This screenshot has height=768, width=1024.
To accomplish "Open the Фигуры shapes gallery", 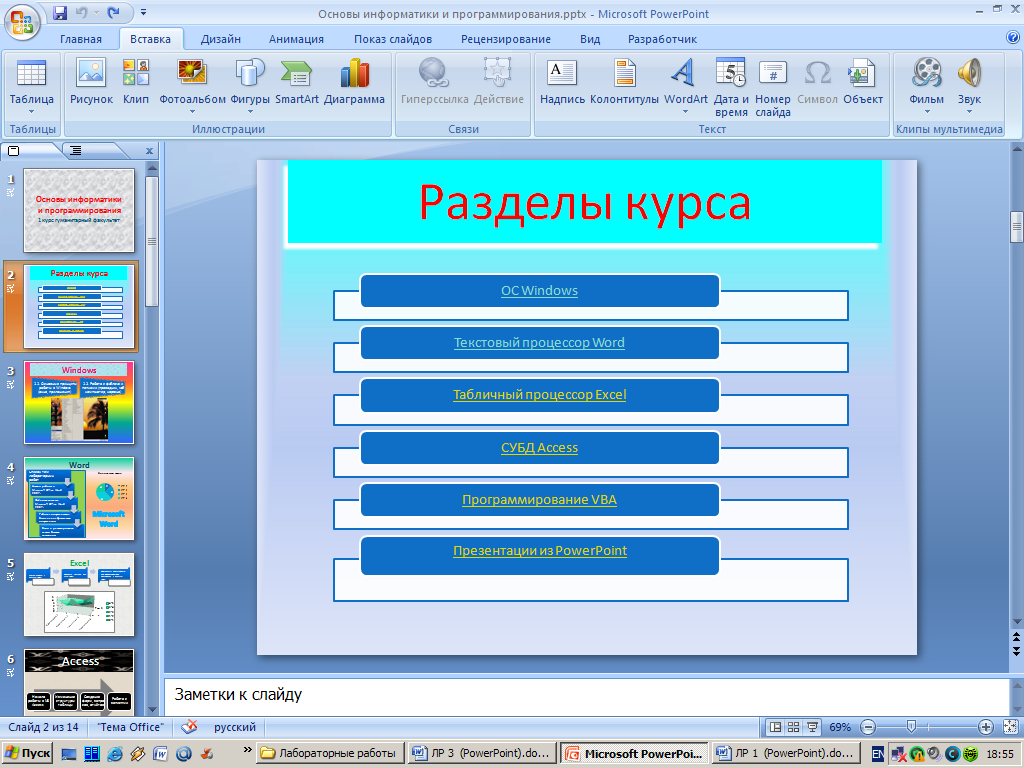I will click(x=249, y=86).
